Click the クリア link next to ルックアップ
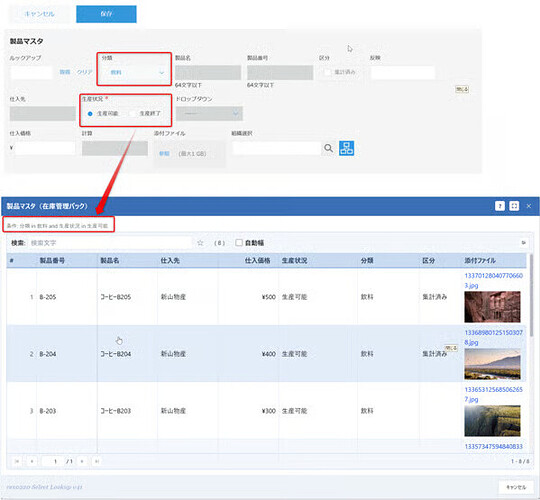Screen dimensions: 540x500 (84, 72)
